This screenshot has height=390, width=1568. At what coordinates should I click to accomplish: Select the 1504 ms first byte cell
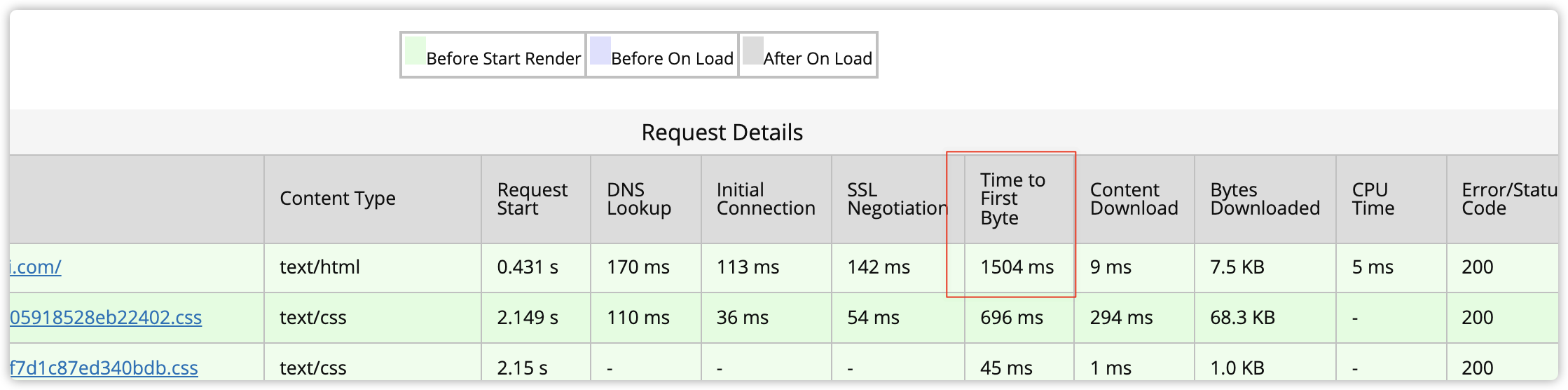click(x=1017, y=267)
